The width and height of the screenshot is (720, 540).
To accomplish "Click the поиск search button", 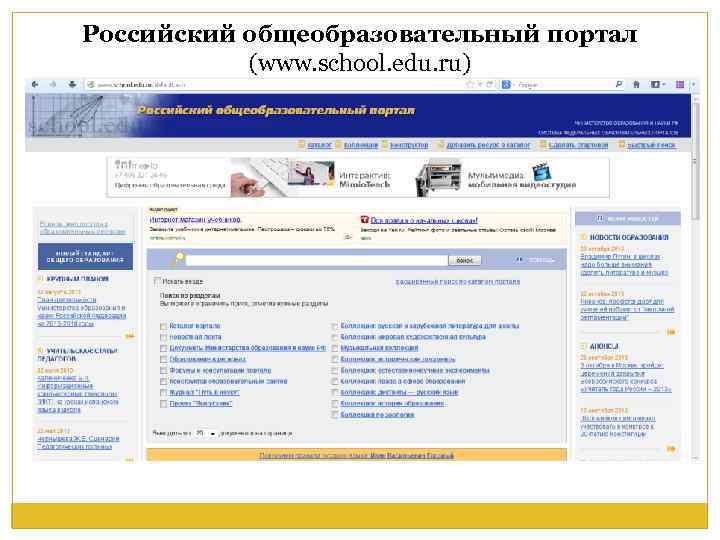I will coord(465,260).
